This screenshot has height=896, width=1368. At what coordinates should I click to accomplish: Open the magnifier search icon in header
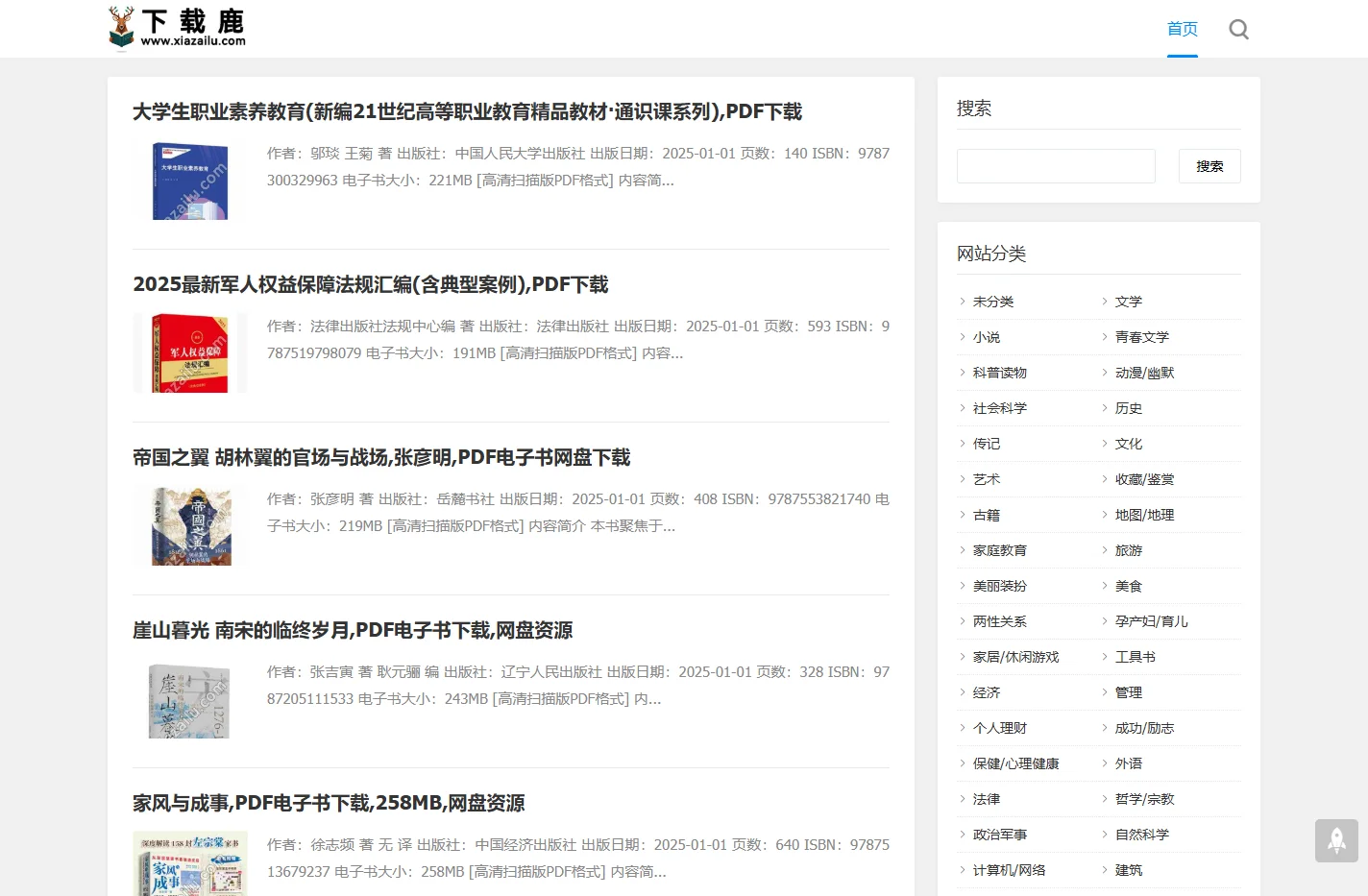[1239, 30]
